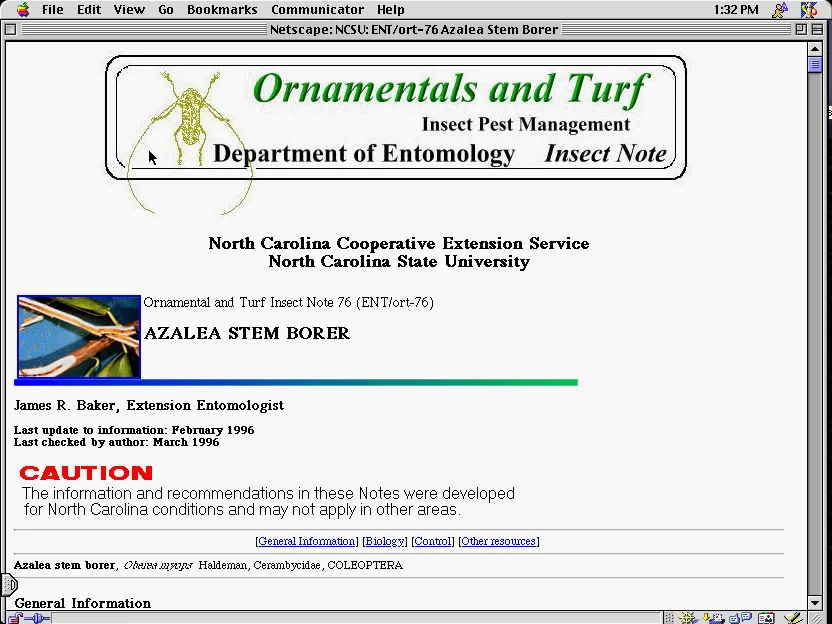Screen dimensions: 832x624
Task: Jump to the Biology section link
Action: coord(384,541)
